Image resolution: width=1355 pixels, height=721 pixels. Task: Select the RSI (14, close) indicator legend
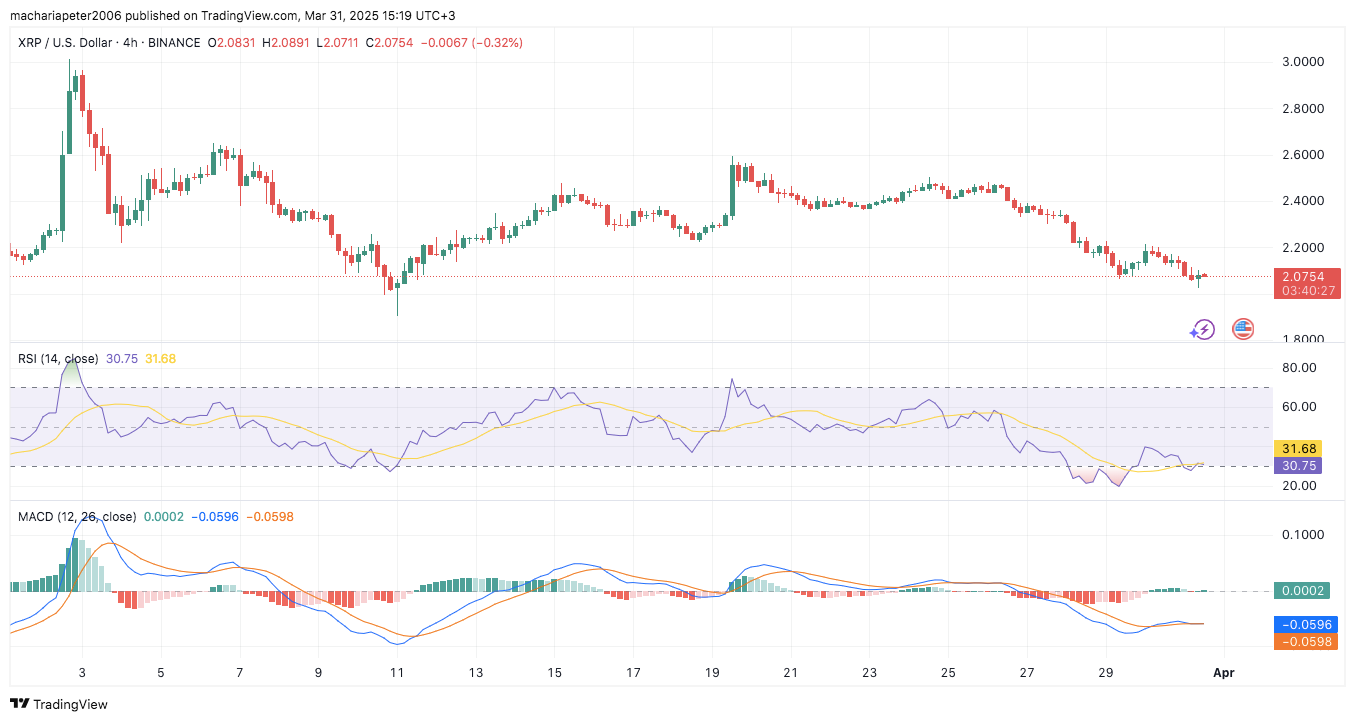pos(59,358)
